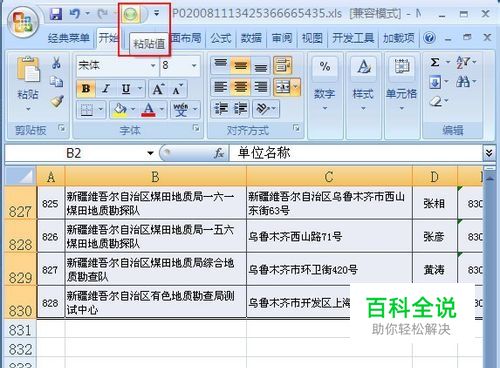The width and height of the screenshot is (500, 368).
Task: Open the 加载项 tab
Action: [399, 38]
